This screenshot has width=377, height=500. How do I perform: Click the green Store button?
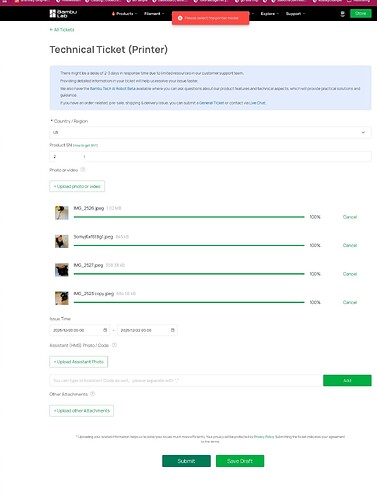coord(361,13)
